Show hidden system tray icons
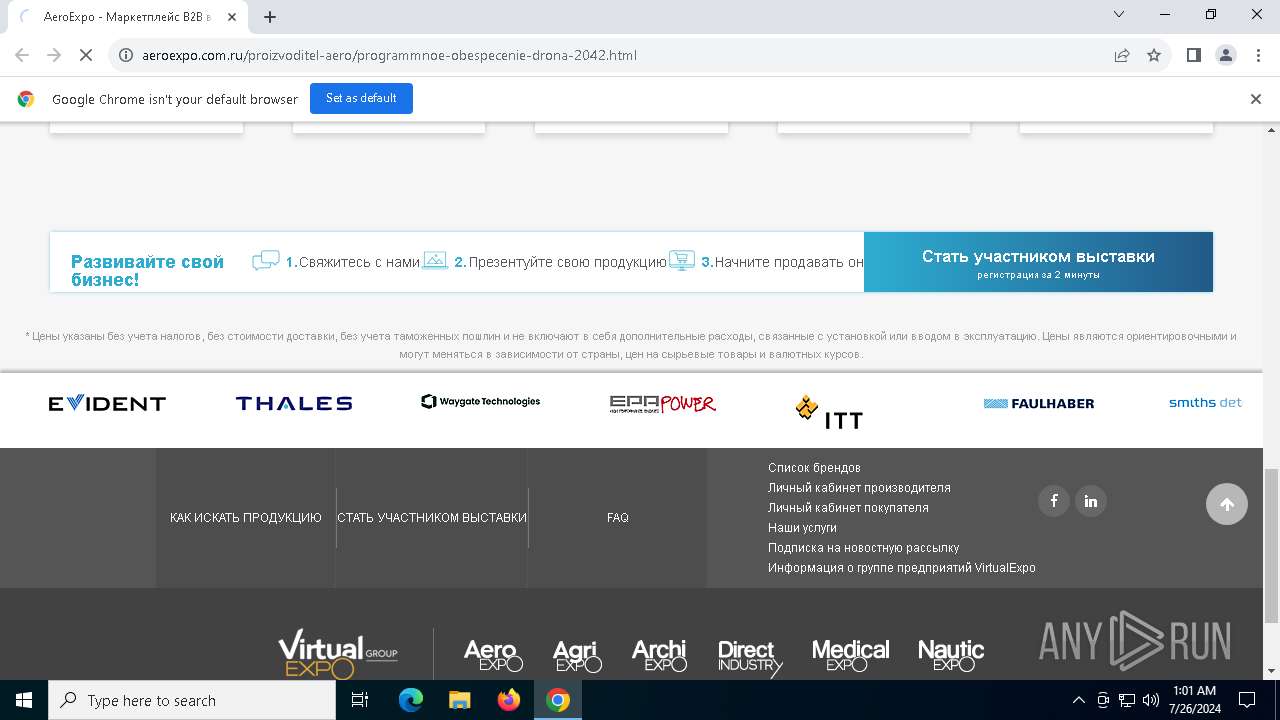This screenshot has height=720, width=1280. click(1078, 700)
